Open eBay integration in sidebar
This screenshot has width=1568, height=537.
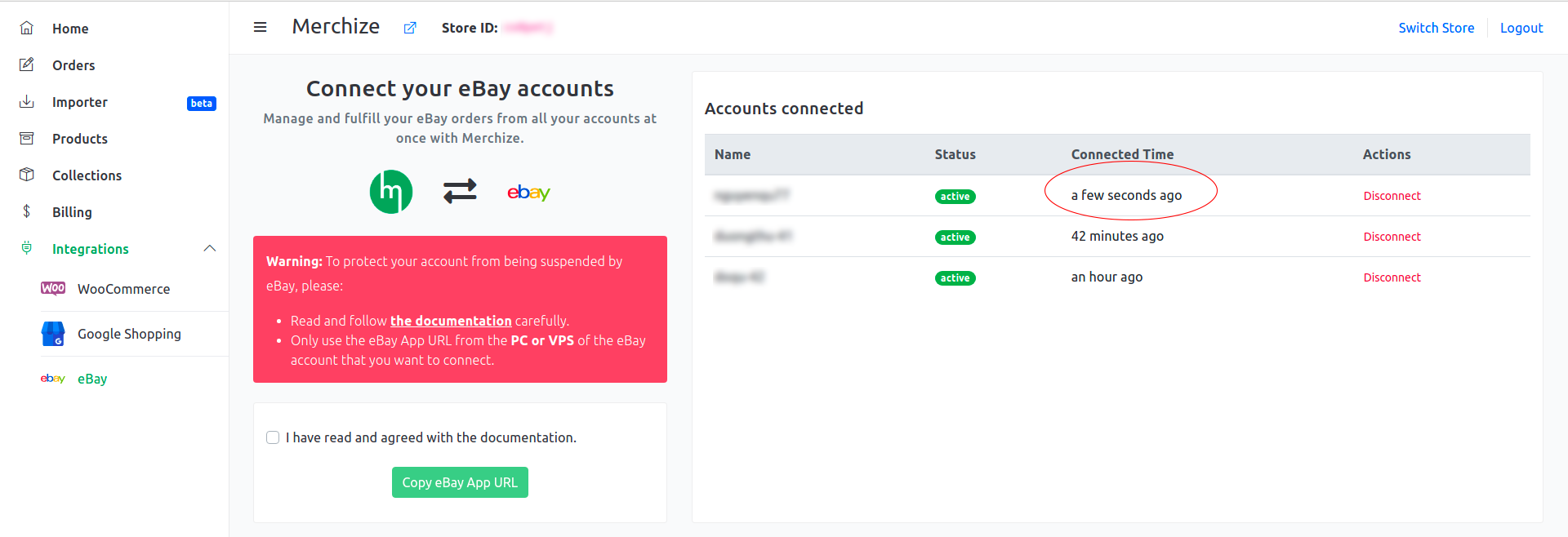coord(92,379)
